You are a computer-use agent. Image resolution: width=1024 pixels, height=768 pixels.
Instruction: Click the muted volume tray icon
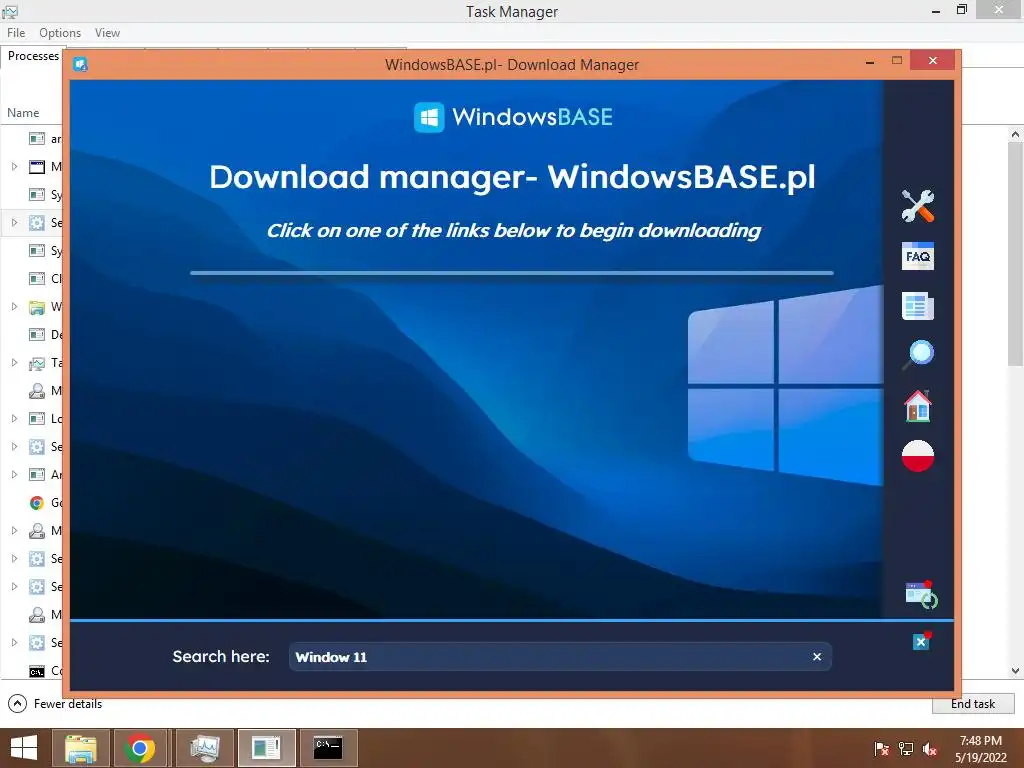(930, 748)
